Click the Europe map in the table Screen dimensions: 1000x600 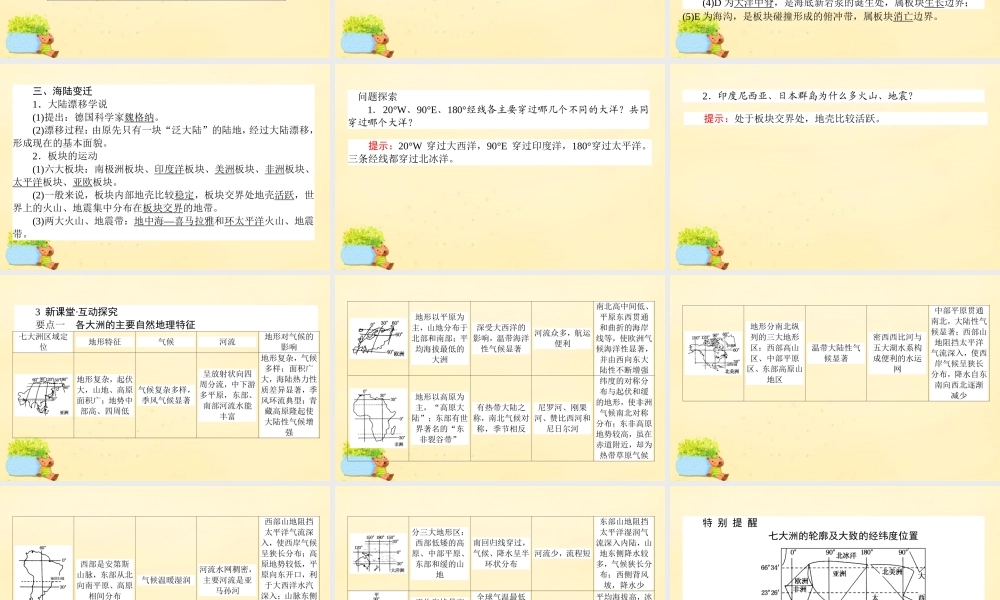coord(378,338)
